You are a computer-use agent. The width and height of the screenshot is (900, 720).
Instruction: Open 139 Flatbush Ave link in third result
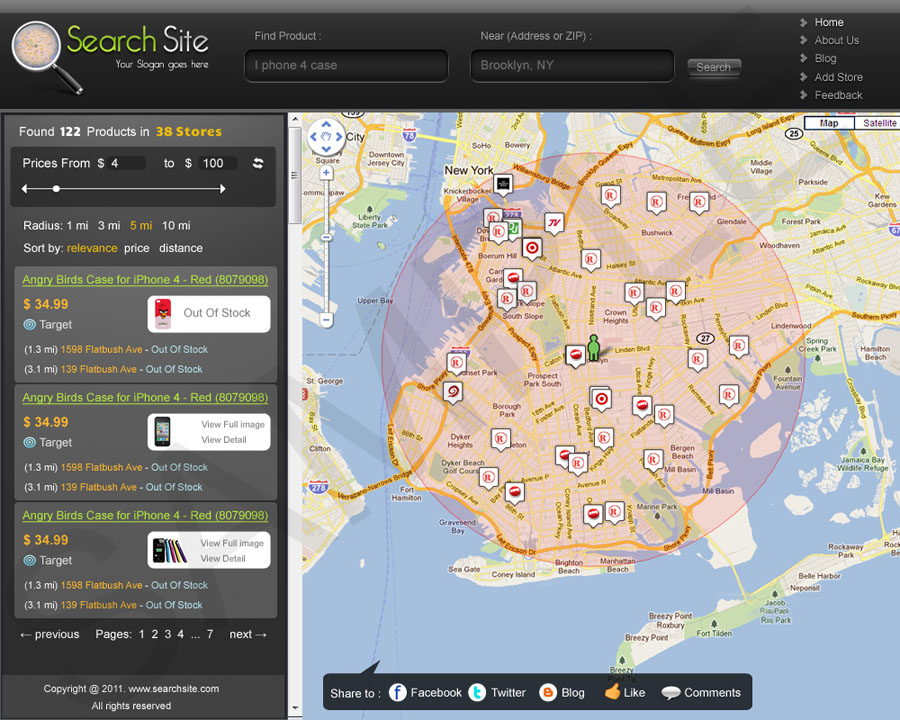point(99,605)
